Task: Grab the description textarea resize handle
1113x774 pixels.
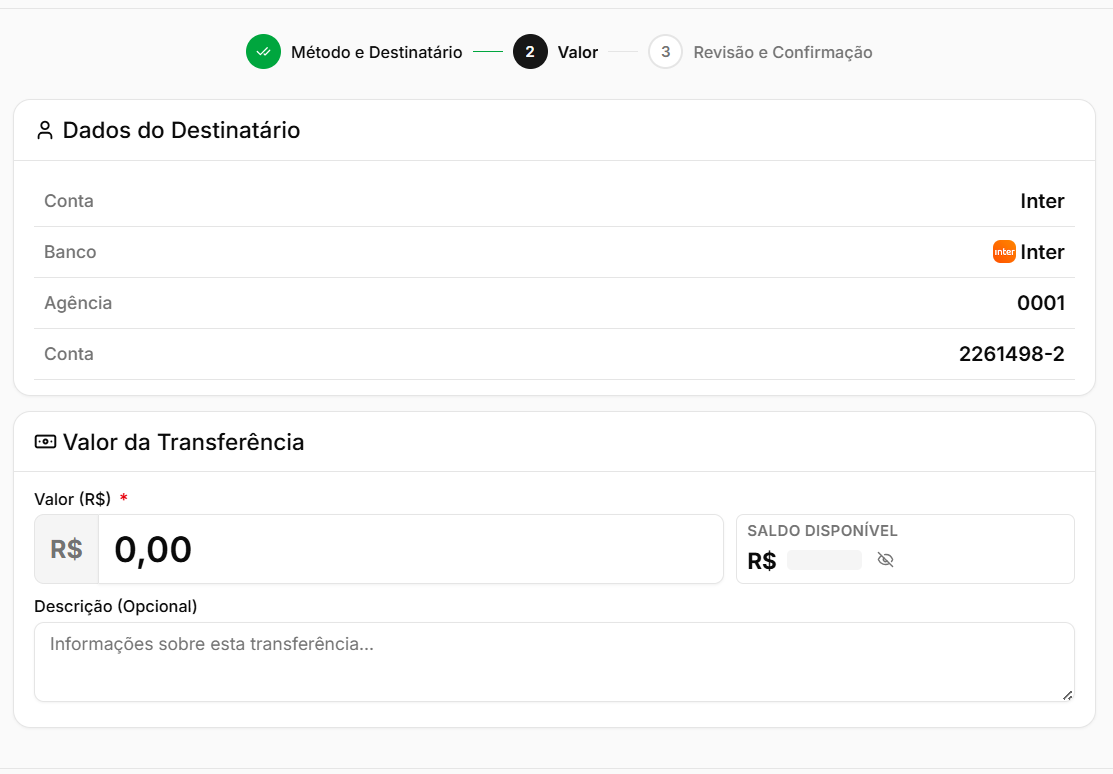Action: pyautogui.click(x=1068, y=696)
